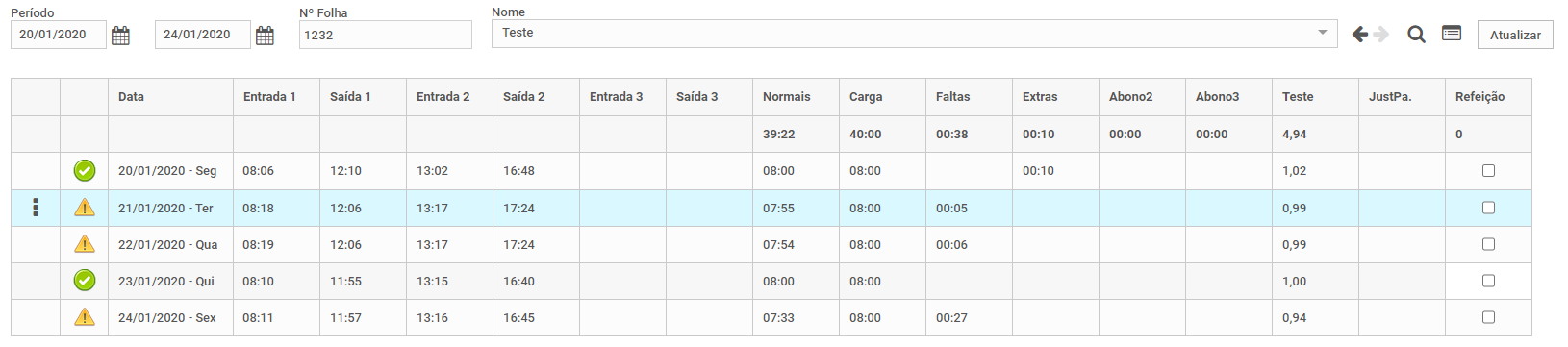Open the start date calendar picker
This screenshot has height=347, width=1568.
[120, 36]
